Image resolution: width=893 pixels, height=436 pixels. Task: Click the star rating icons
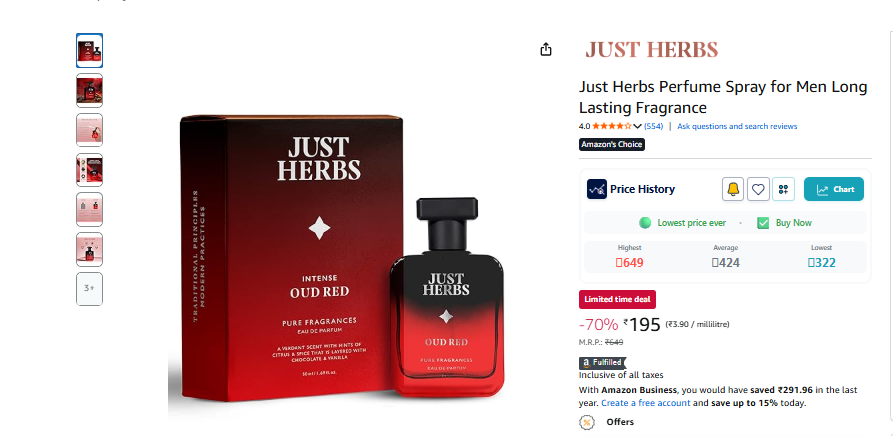coord(612,126)
